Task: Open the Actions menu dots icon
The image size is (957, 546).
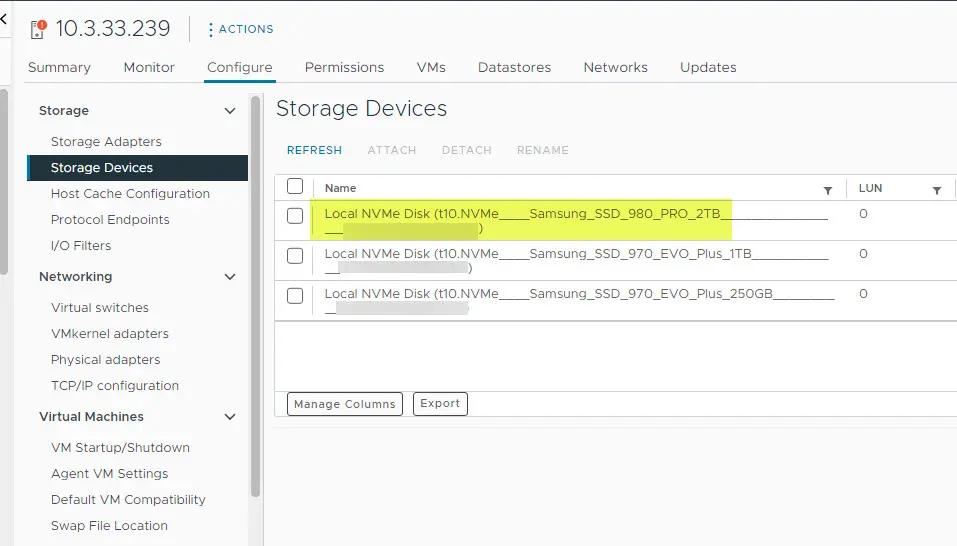Action: (x=211, y=30)
